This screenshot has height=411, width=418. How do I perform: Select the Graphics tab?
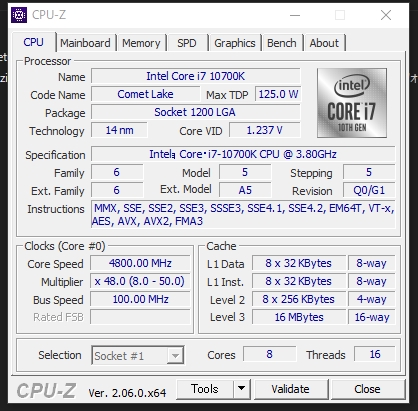[235, 43]
